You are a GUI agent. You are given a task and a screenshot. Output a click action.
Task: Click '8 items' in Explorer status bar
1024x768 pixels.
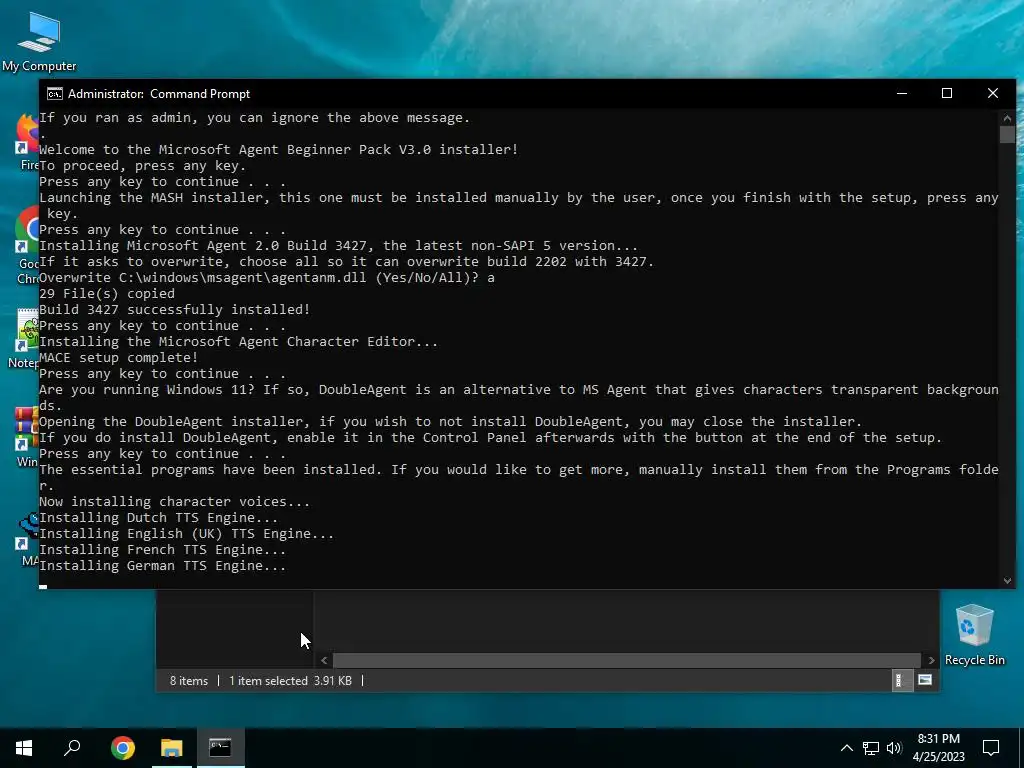189,680
